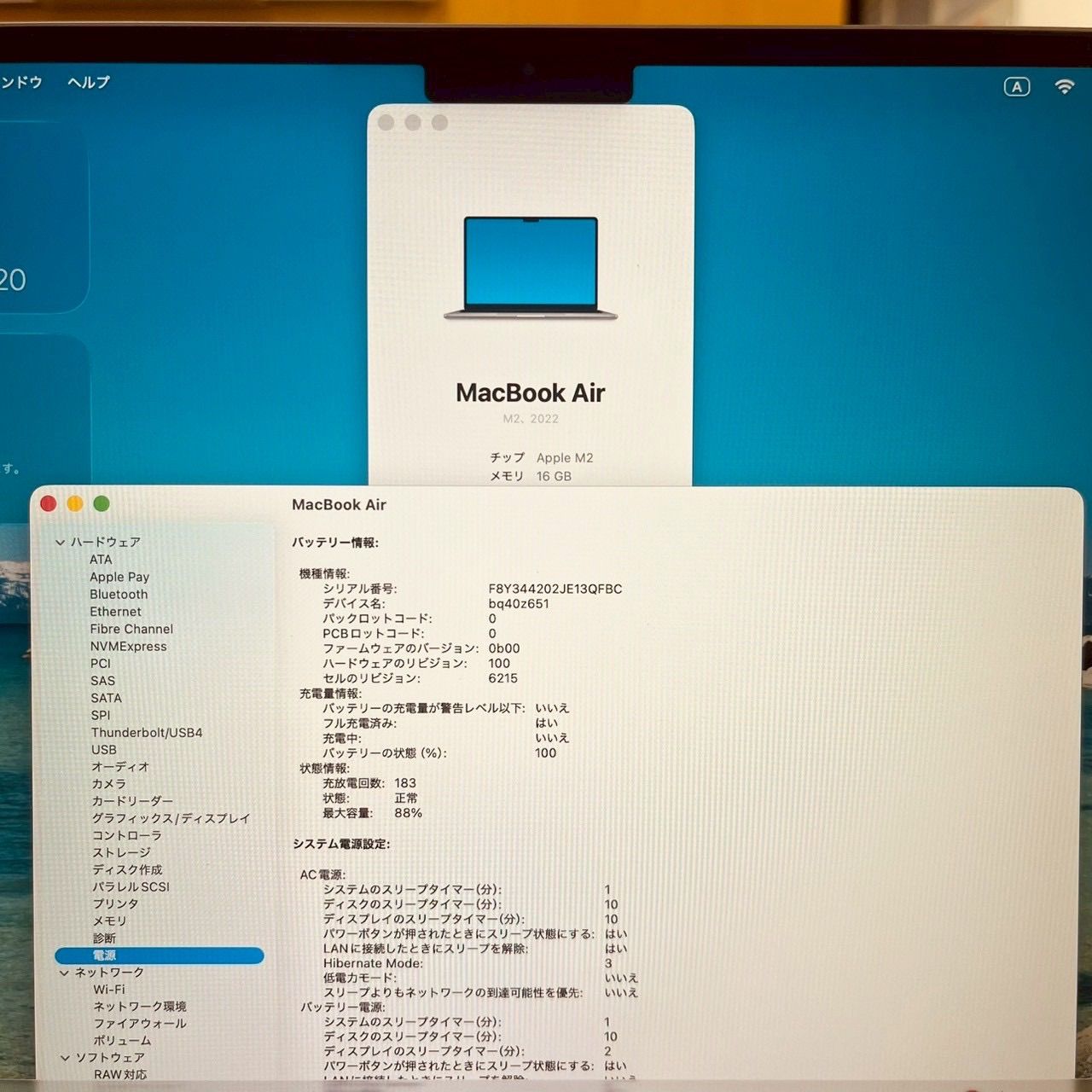Click firmware version value 0b00
Image resolution: width=1092 pixels, height=1092 pixels.
(x=504, y=648)
